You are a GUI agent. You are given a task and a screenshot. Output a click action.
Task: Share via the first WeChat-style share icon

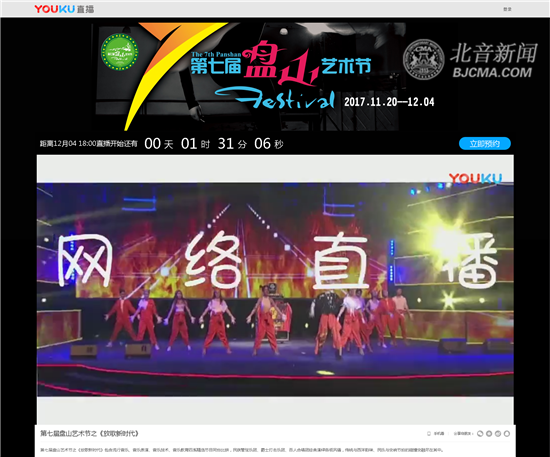[480, 434]
